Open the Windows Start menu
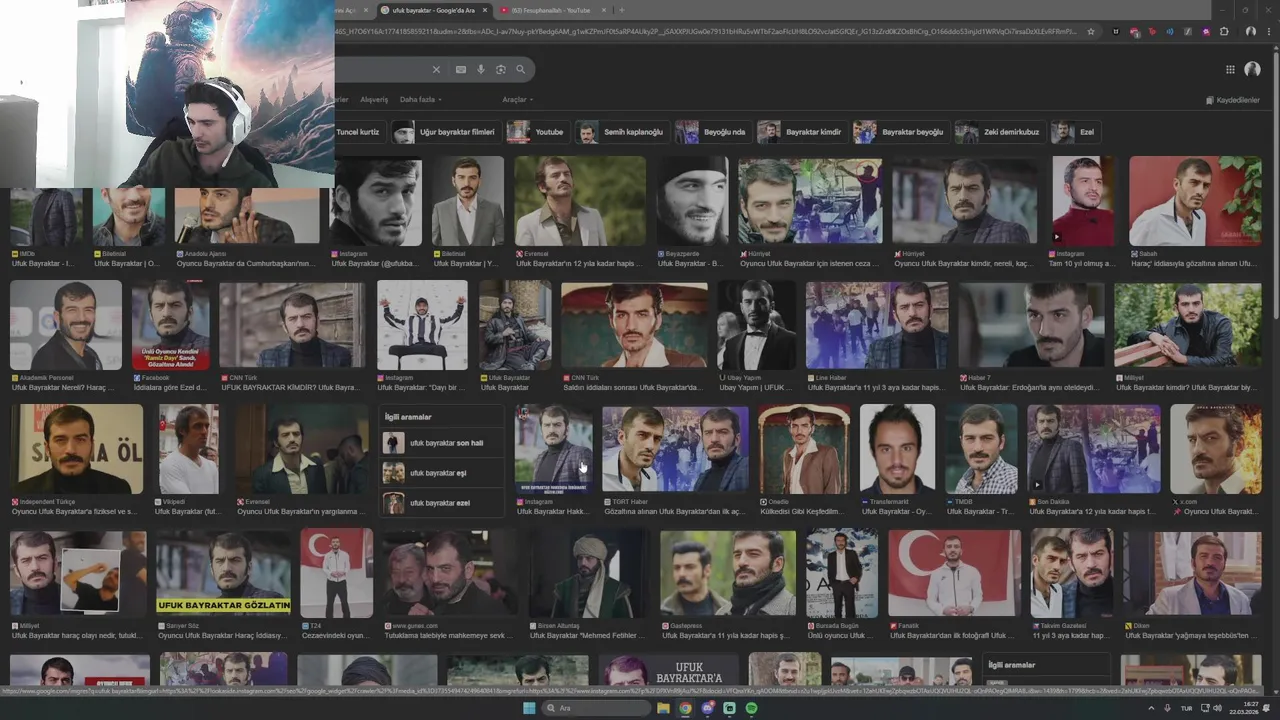The image size is (1280, 720). click(x=529, y=708)
